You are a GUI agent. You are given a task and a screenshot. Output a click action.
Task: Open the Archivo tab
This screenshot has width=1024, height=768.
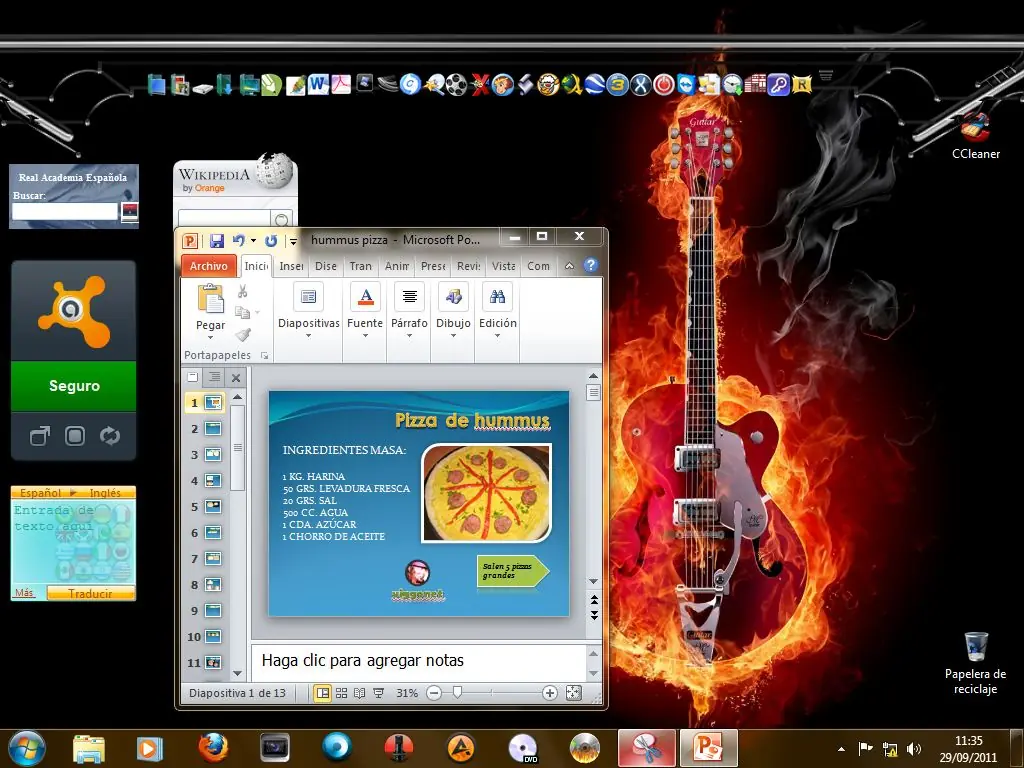coord(208,266)
